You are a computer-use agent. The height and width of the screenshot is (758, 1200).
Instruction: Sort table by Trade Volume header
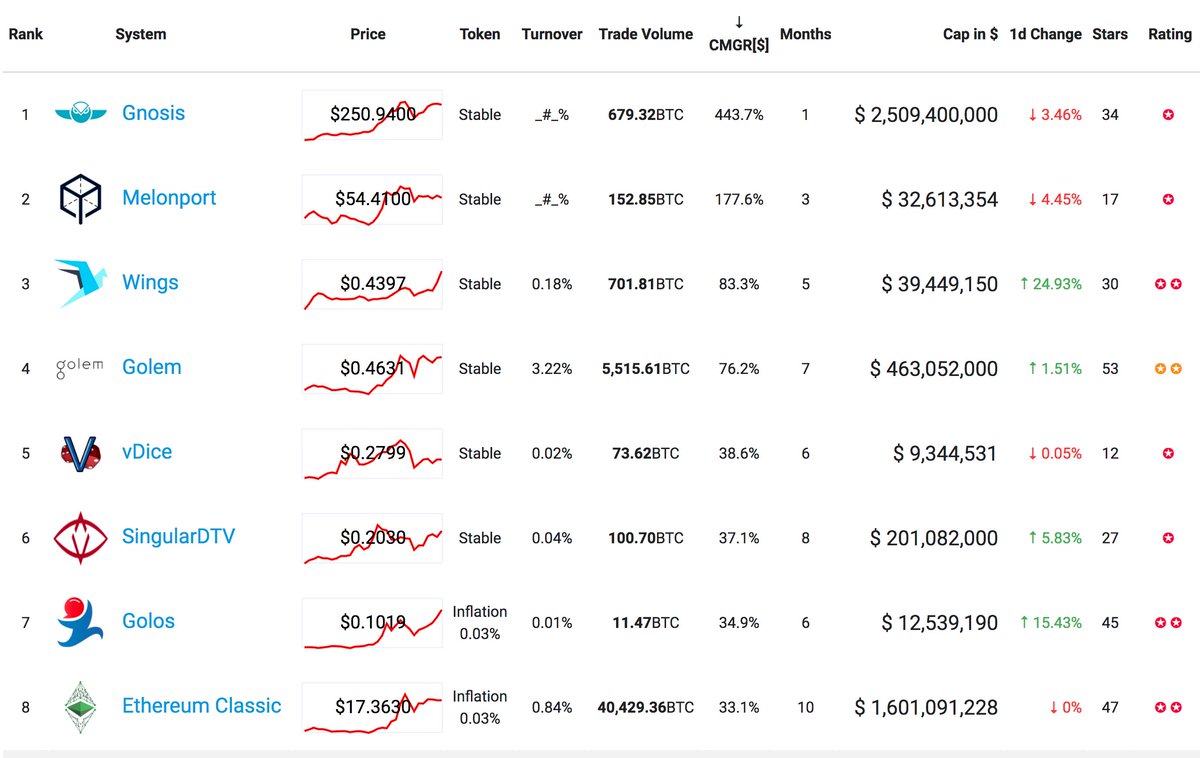pyautogui.click(x=646, y=34)
